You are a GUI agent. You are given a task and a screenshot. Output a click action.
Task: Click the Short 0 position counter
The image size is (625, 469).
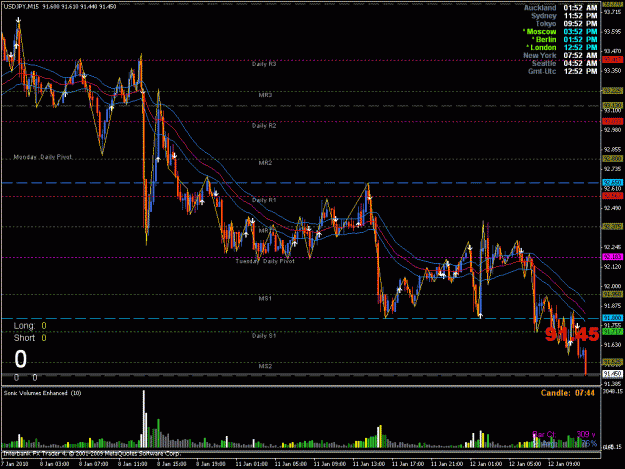pos(30,338)
